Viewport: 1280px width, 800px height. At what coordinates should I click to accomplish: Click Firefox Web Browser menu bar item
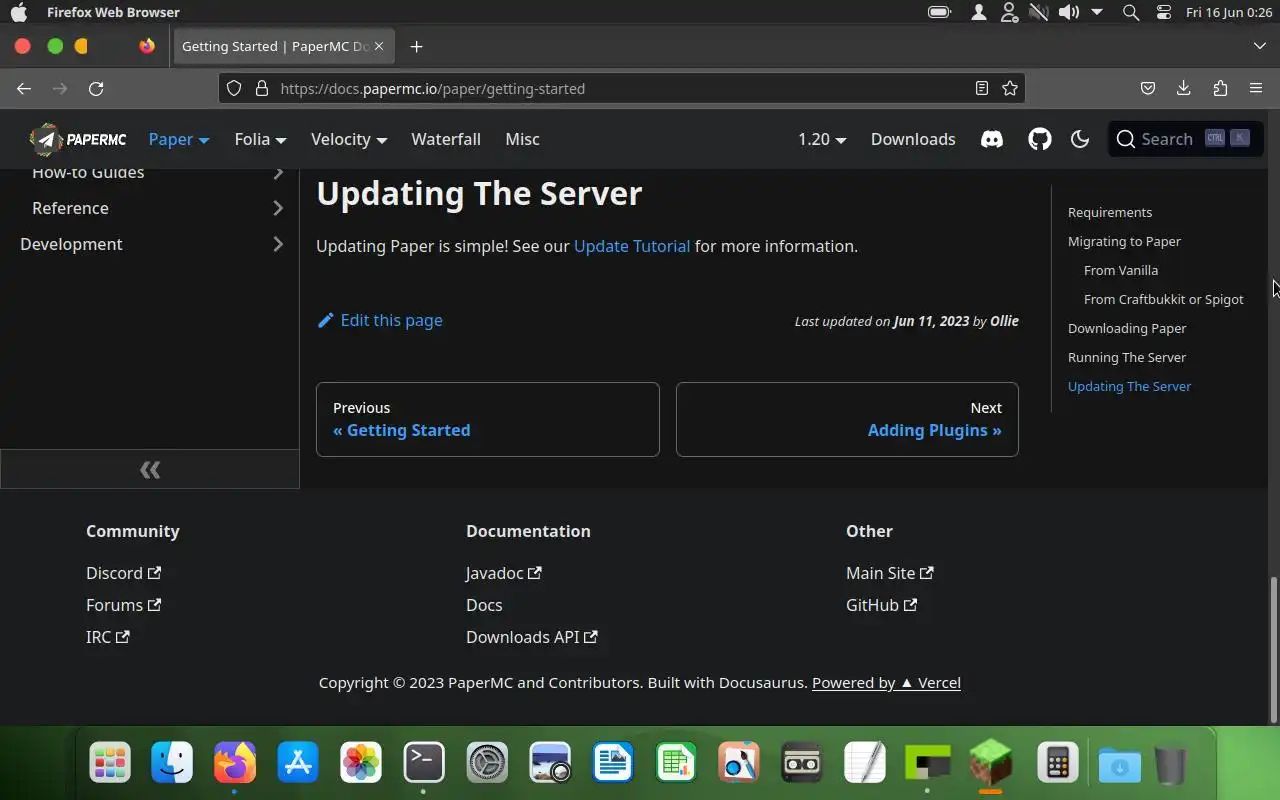tap(113, 12)
